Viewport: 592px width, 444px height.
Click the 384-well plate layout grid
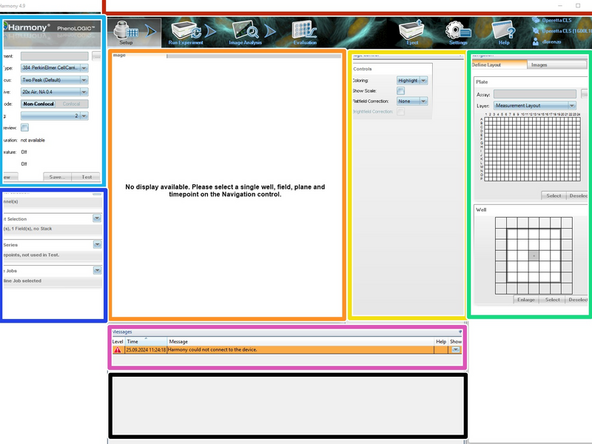tap(532, 149)
